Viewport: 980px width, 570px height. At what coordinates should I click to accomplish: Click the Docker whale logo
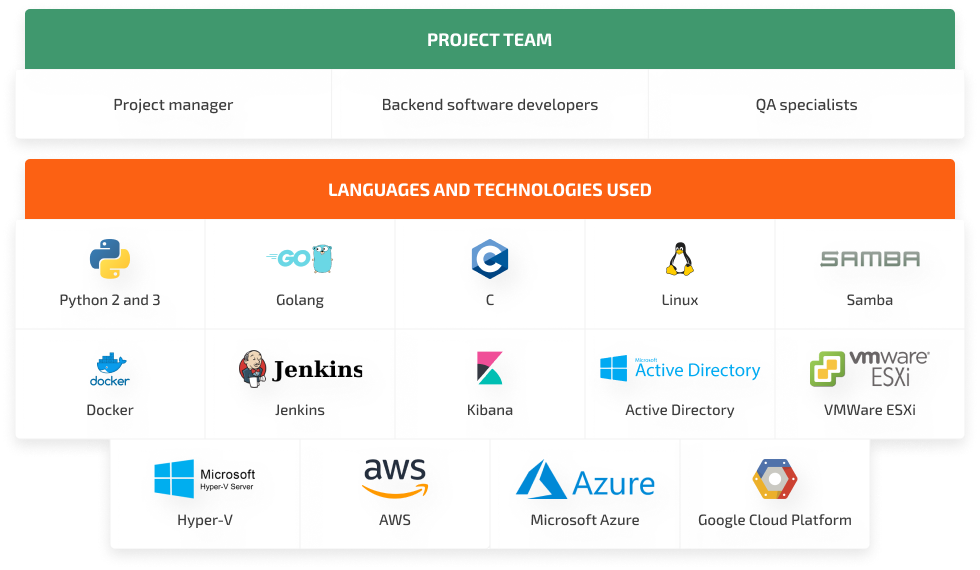[x=110, y=369]
